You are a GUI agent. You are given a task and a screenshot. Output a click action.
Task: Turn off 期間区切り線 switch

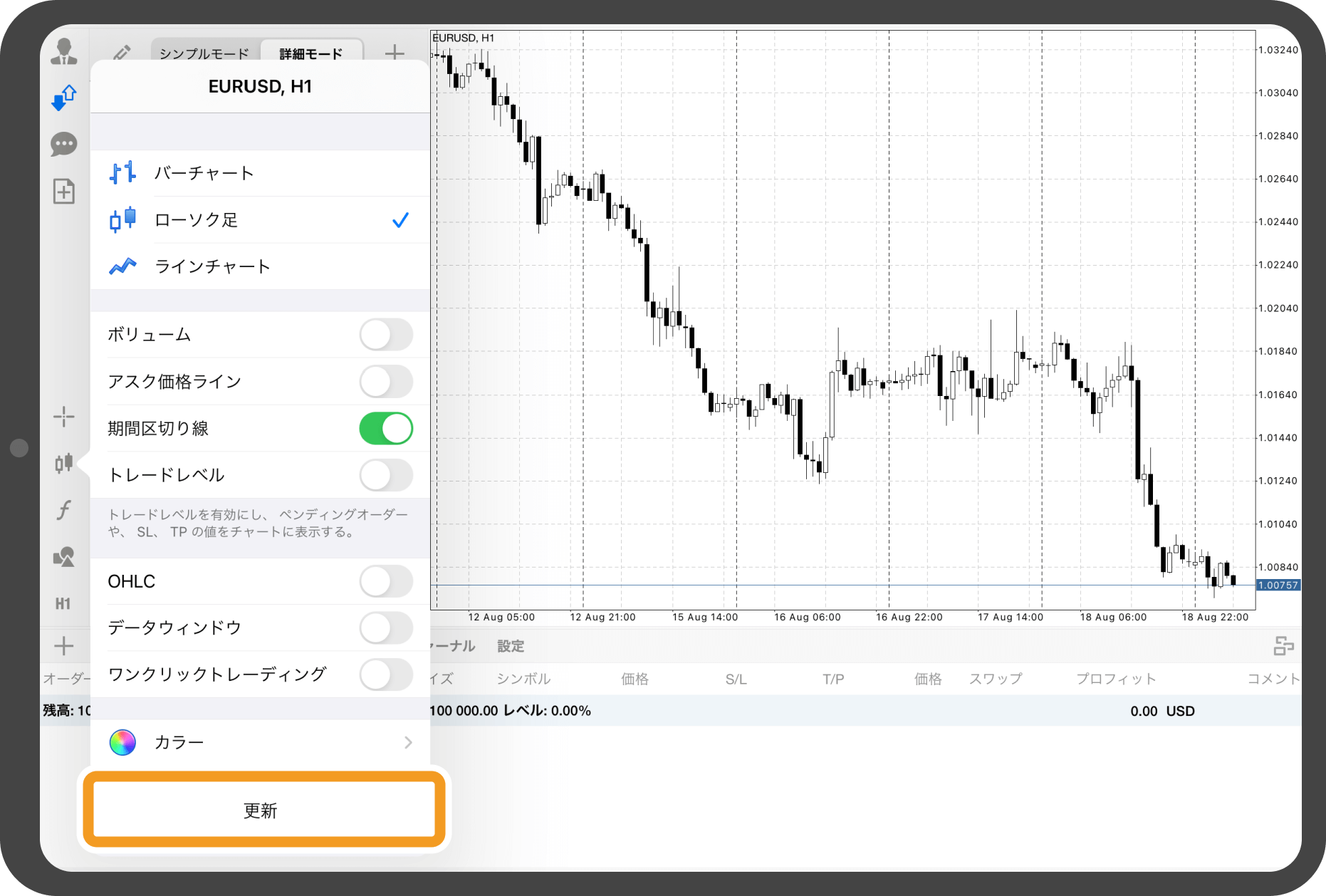(x=386, y=429)
